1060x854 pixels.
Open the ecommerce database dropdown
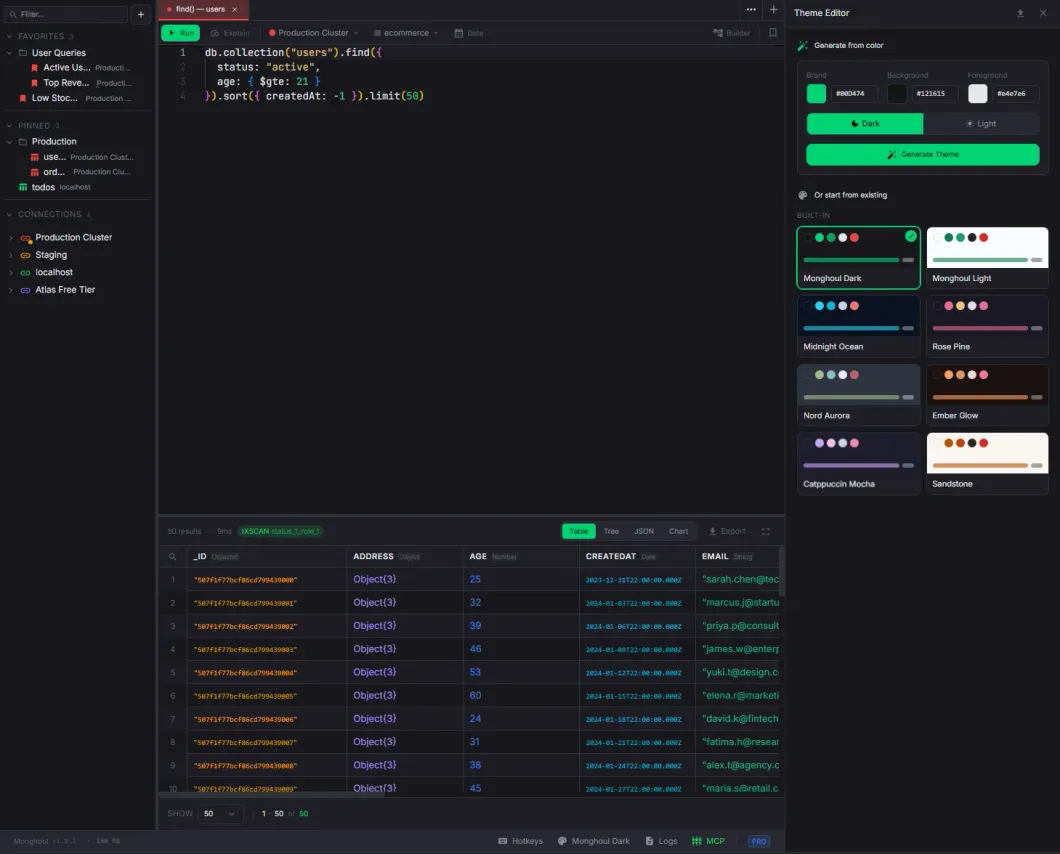point(404,32)
